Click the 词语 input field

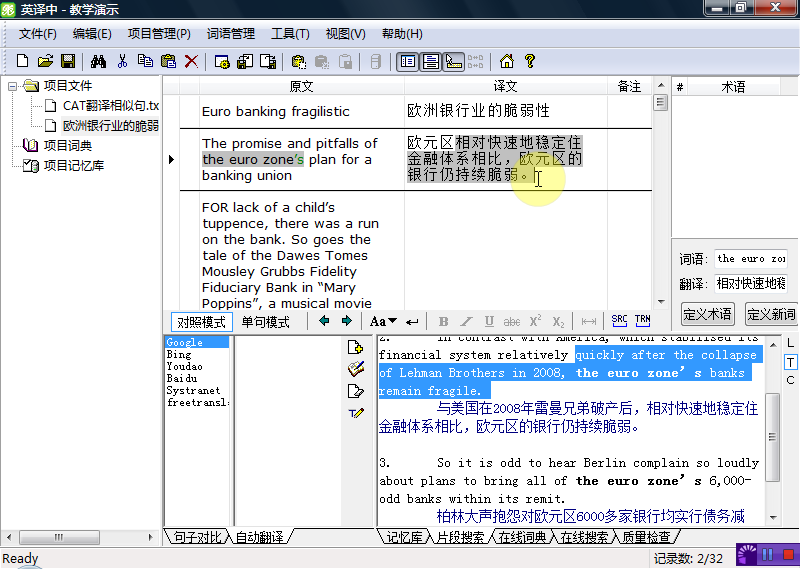[751, 259]
